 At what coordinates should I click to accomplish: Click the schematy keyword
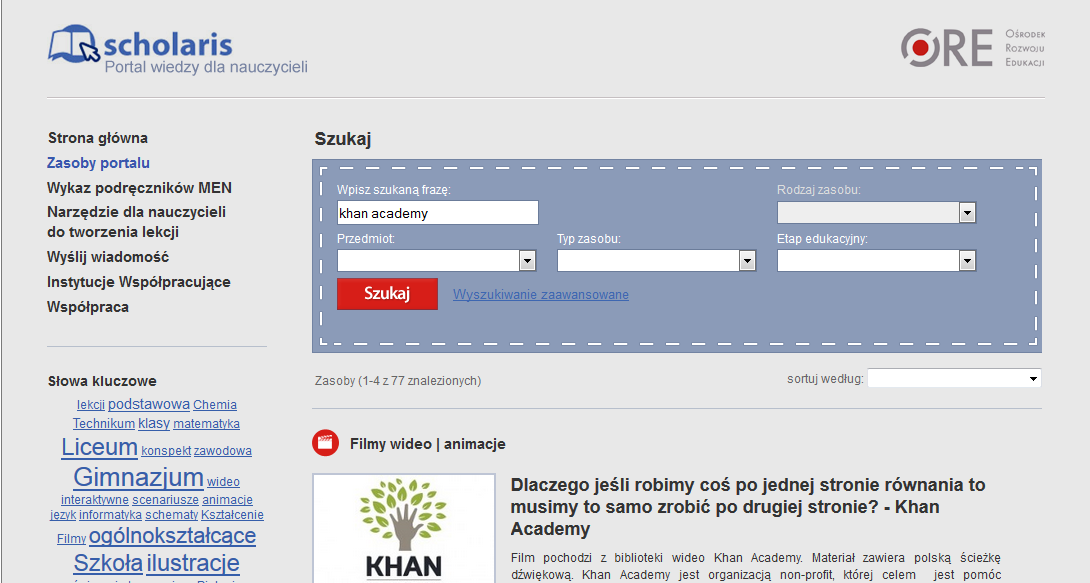coord(172,516)
